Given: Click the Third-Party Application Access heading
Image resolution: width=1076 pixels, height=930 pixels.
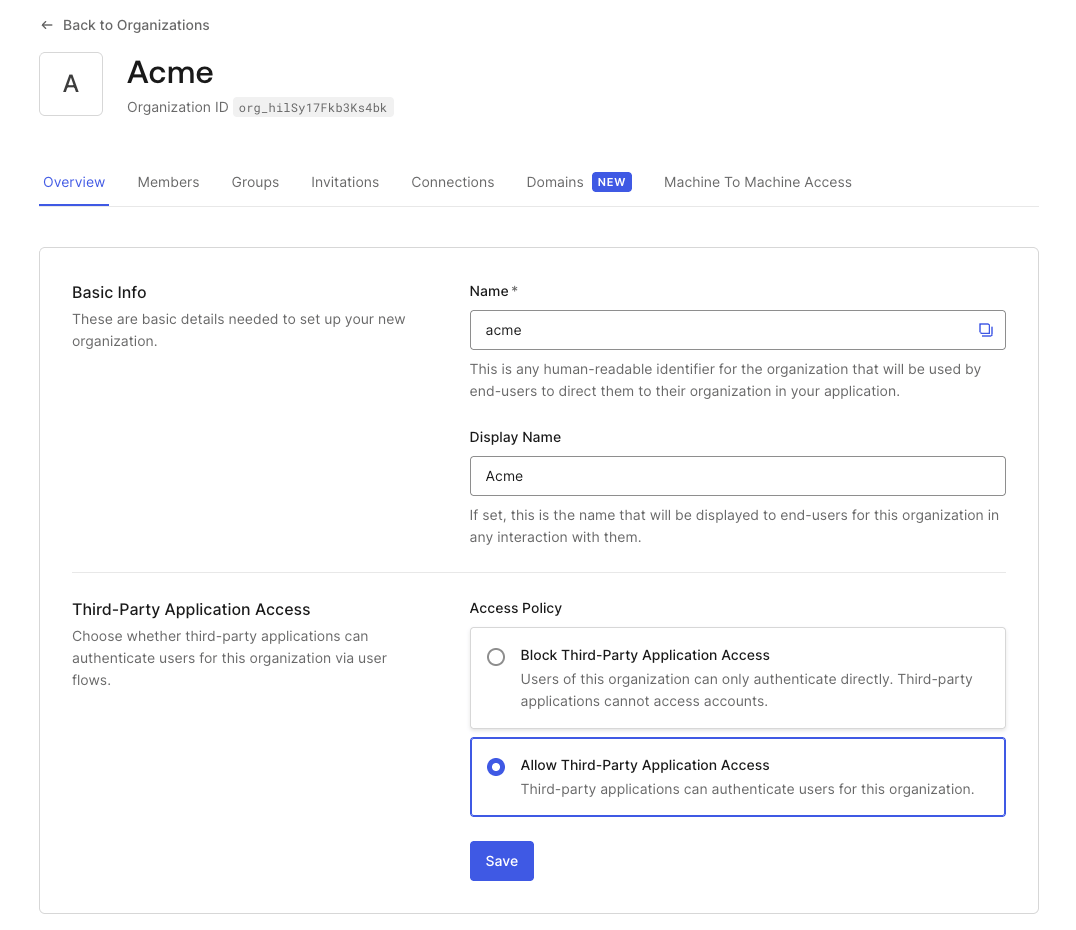Looking at the screenshot, I should pos(191,609).
